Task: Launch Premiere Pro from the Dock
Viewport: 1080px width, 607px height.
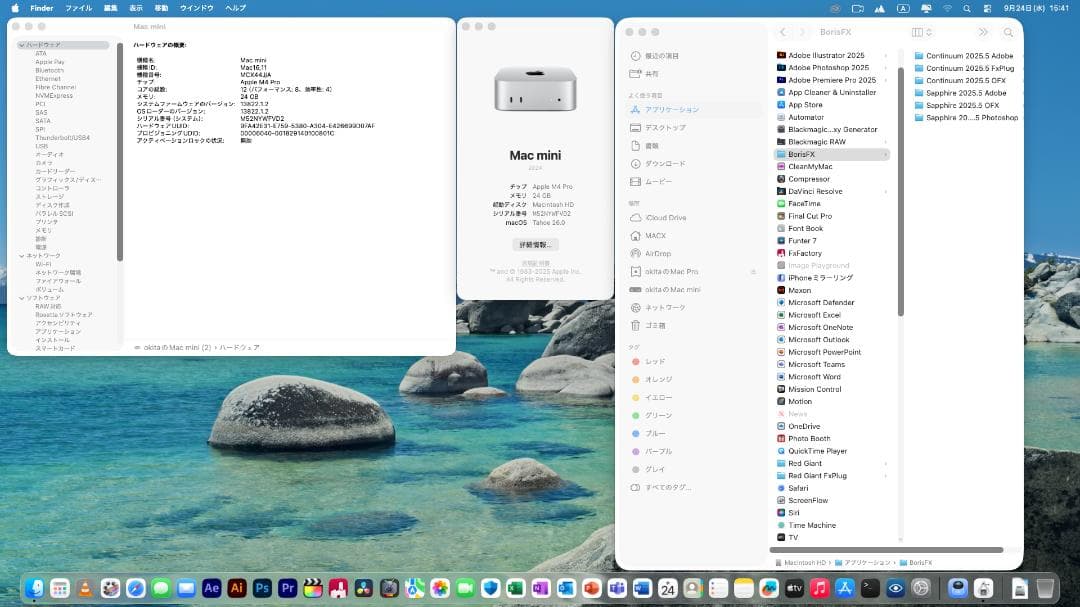Action: 287,588
